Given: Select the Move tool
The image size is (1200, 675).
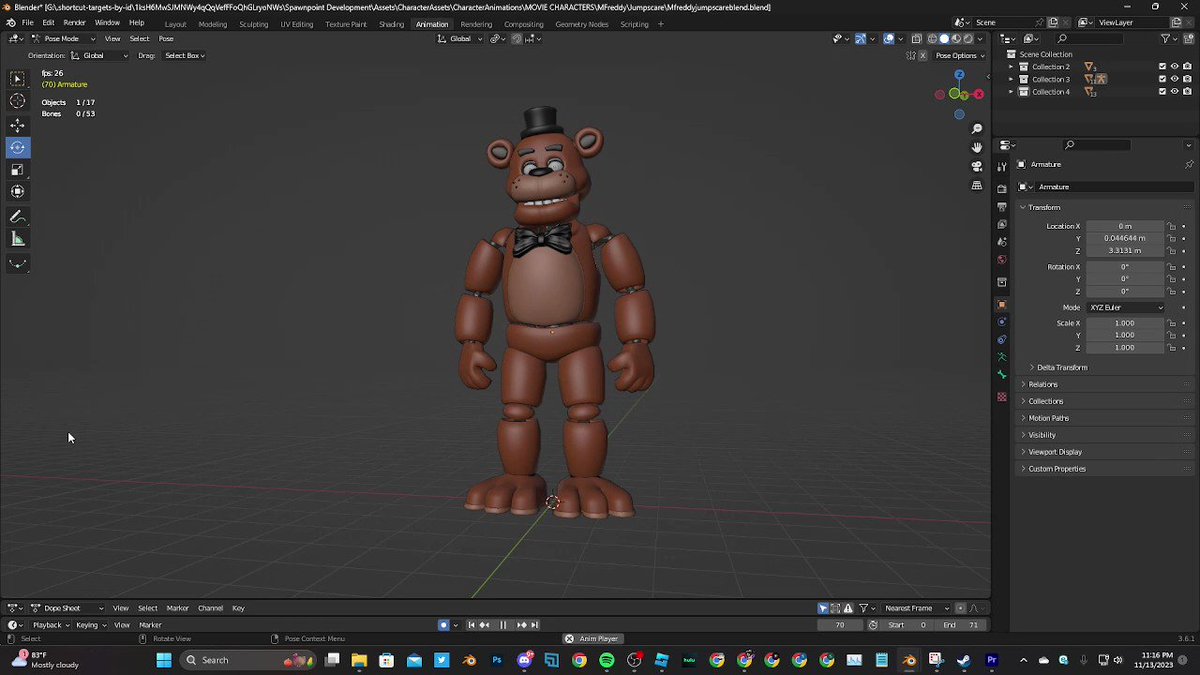Looking at the screenshot, I should pyautogui.click(x=18, y=126).
